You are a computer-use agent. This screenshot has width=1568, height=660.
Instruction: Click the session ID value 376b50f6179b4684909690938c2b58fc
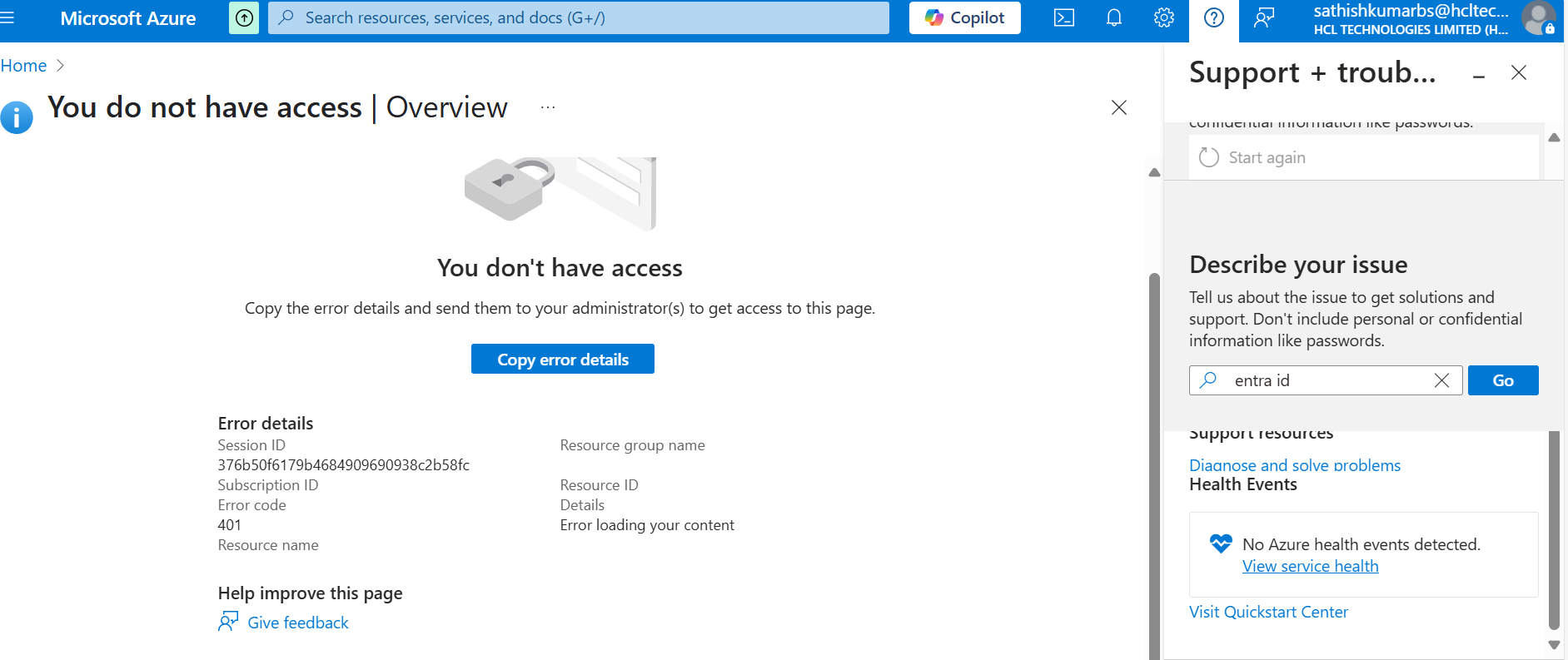pyautogui.click(x=344, y=465)
